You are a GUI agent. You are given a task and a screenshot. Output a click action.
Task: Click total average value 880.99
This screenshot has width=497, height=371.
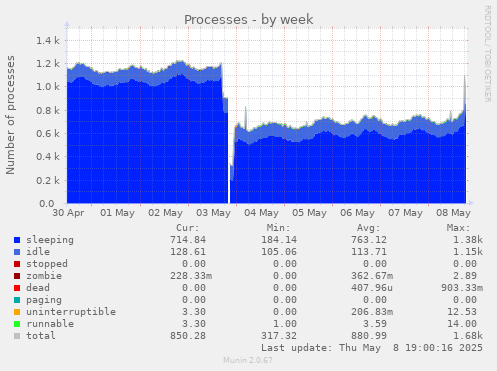(369, 336)
